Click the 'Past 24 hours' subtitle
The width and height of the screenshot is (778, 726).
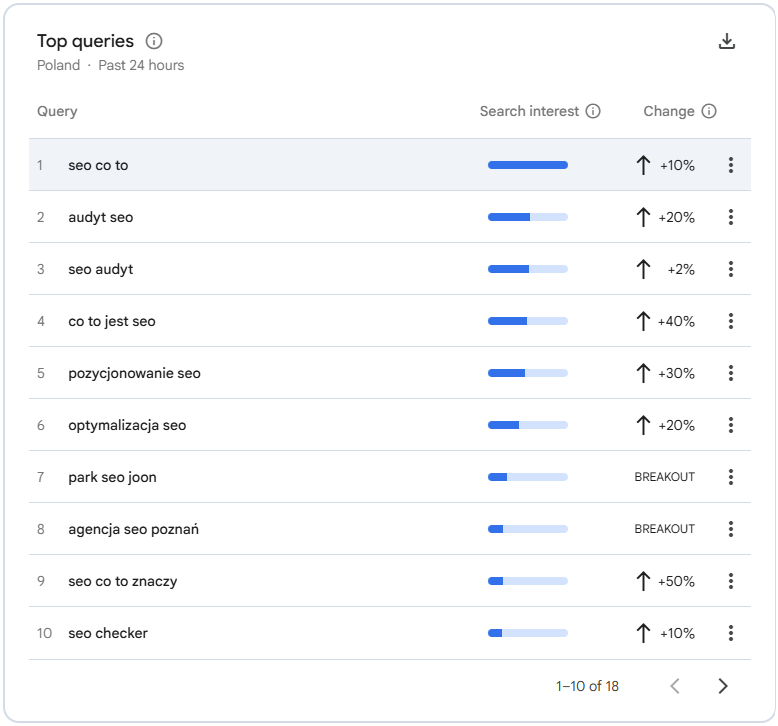click(x=141, y=66)
